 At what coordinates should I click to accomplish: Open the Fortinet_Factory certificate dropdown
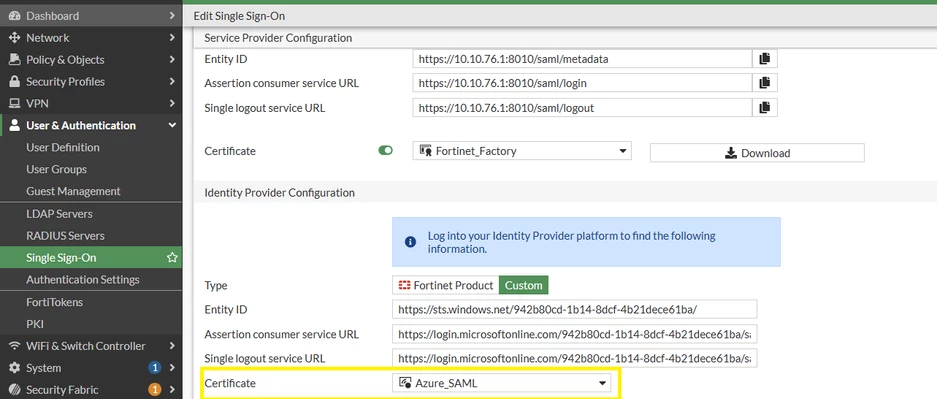[x=522, y=151]
